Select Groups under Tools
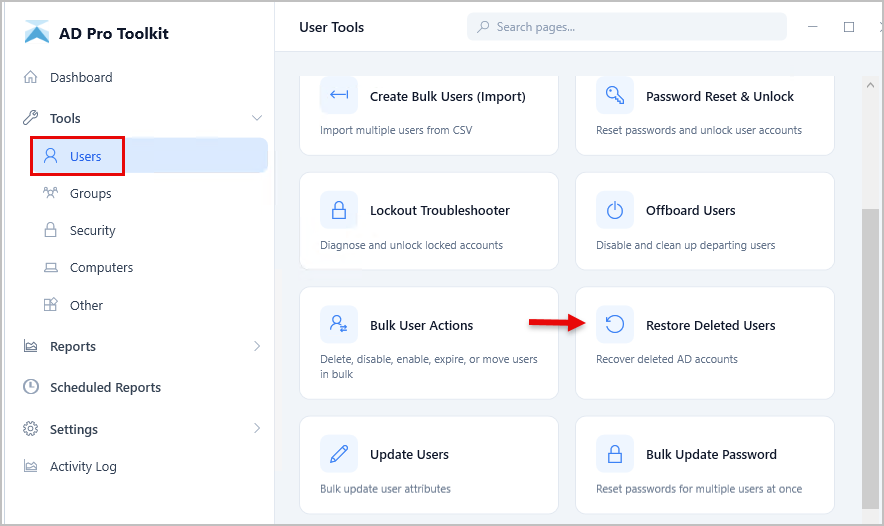Image resolution: width=884 pixels, height=526 pixels. 90,193
